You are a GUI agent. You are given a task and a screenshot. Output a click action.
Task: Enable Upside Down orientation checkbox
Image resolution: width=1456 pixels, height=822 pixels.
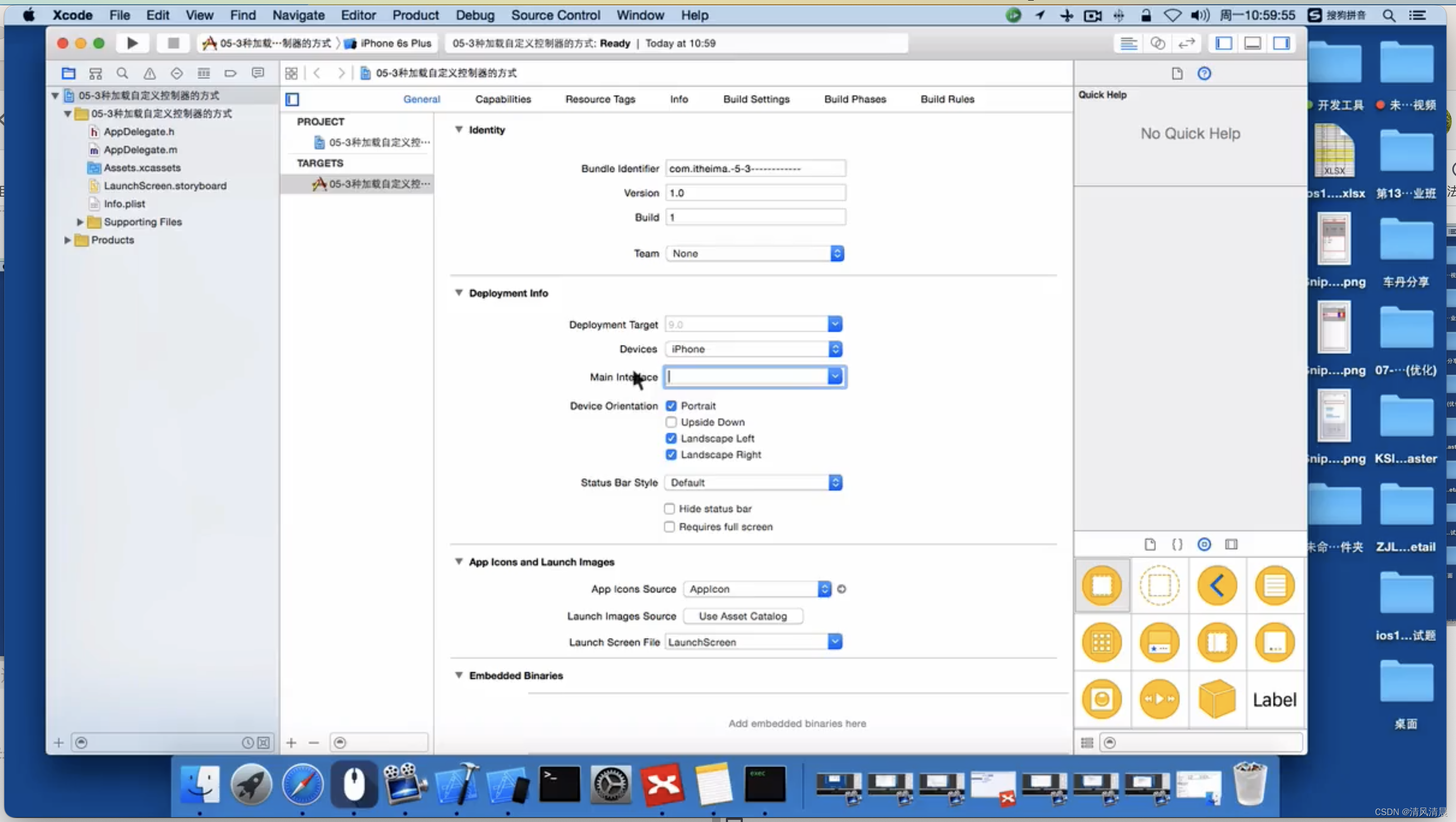pyautogui.click(x=670, y=421)
